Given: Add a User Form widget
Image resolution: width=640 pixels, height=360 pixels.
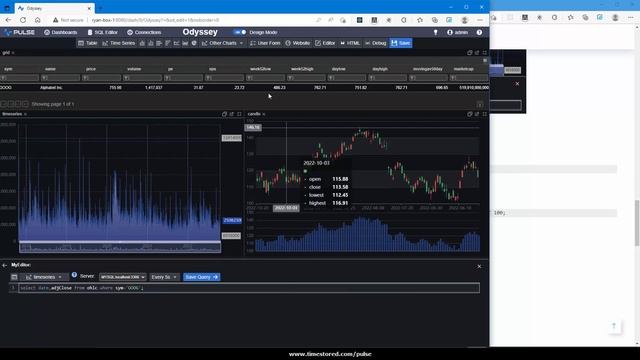Looking at the screenshot, I should pos(265,43).
